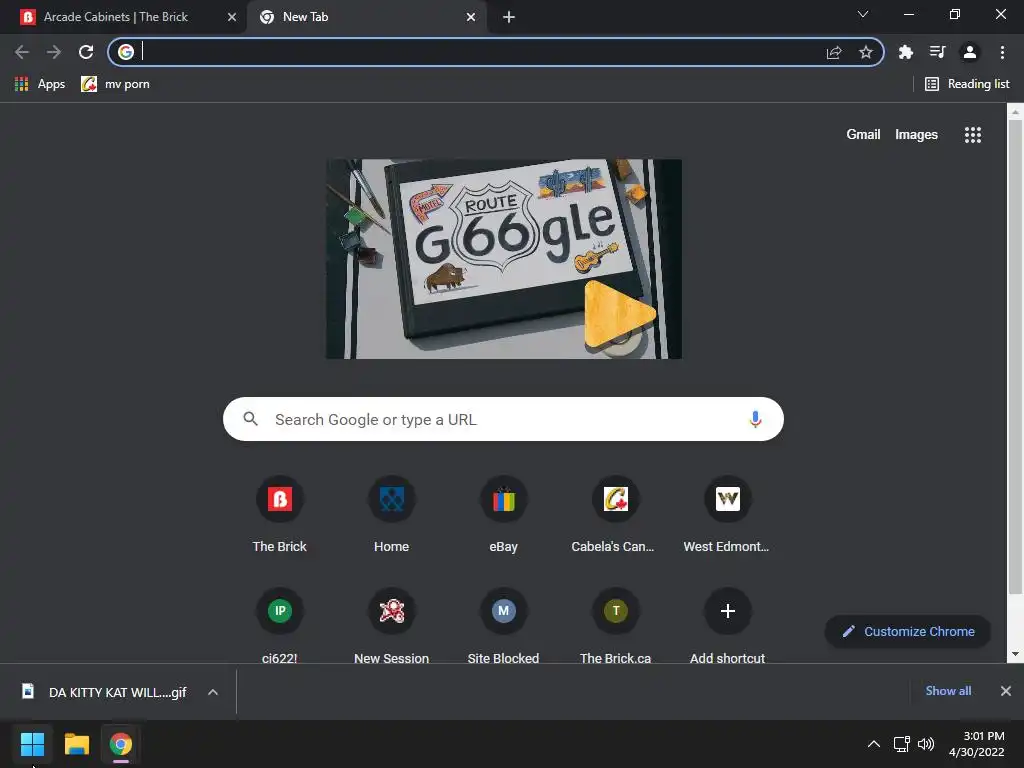This screenshot has height=768, width=1024.
Task: Share this page via address bar icon
Action: [x=834, y=52]
